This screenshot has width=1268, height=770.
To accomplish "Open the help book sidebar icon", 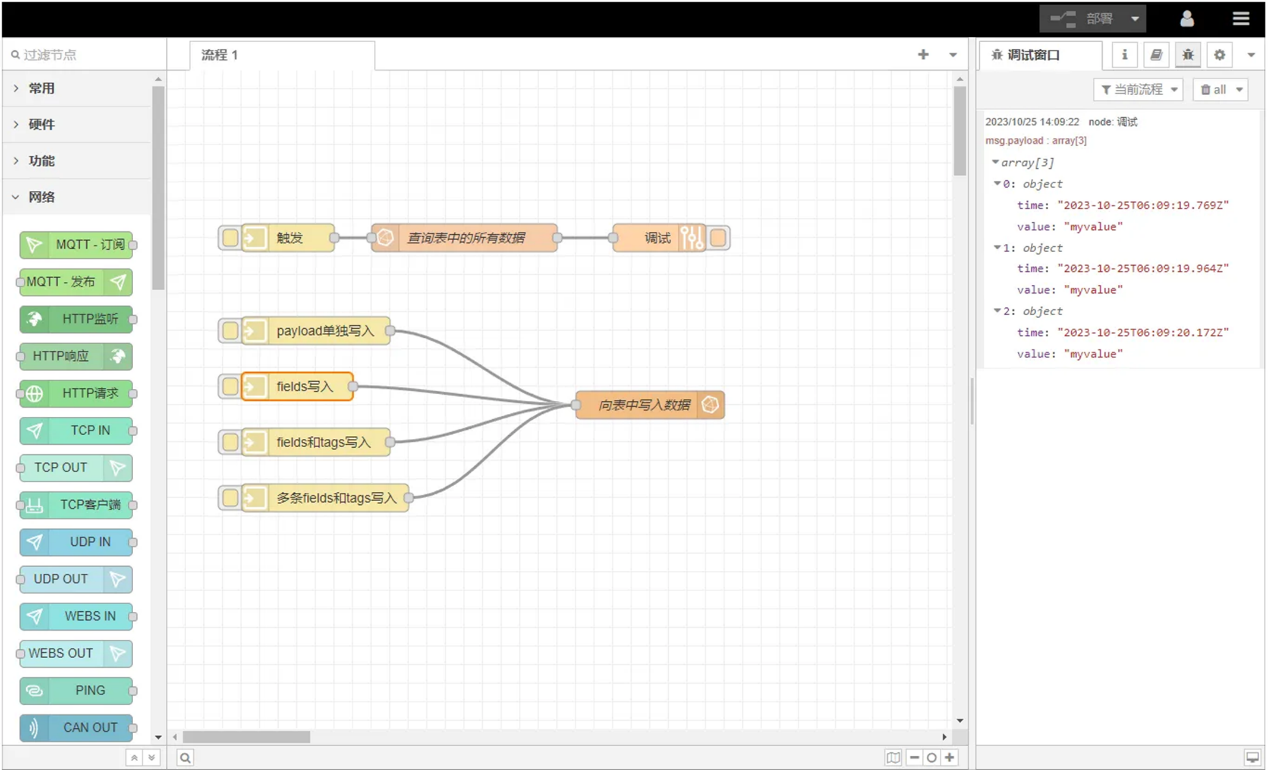I will 1156,55.
